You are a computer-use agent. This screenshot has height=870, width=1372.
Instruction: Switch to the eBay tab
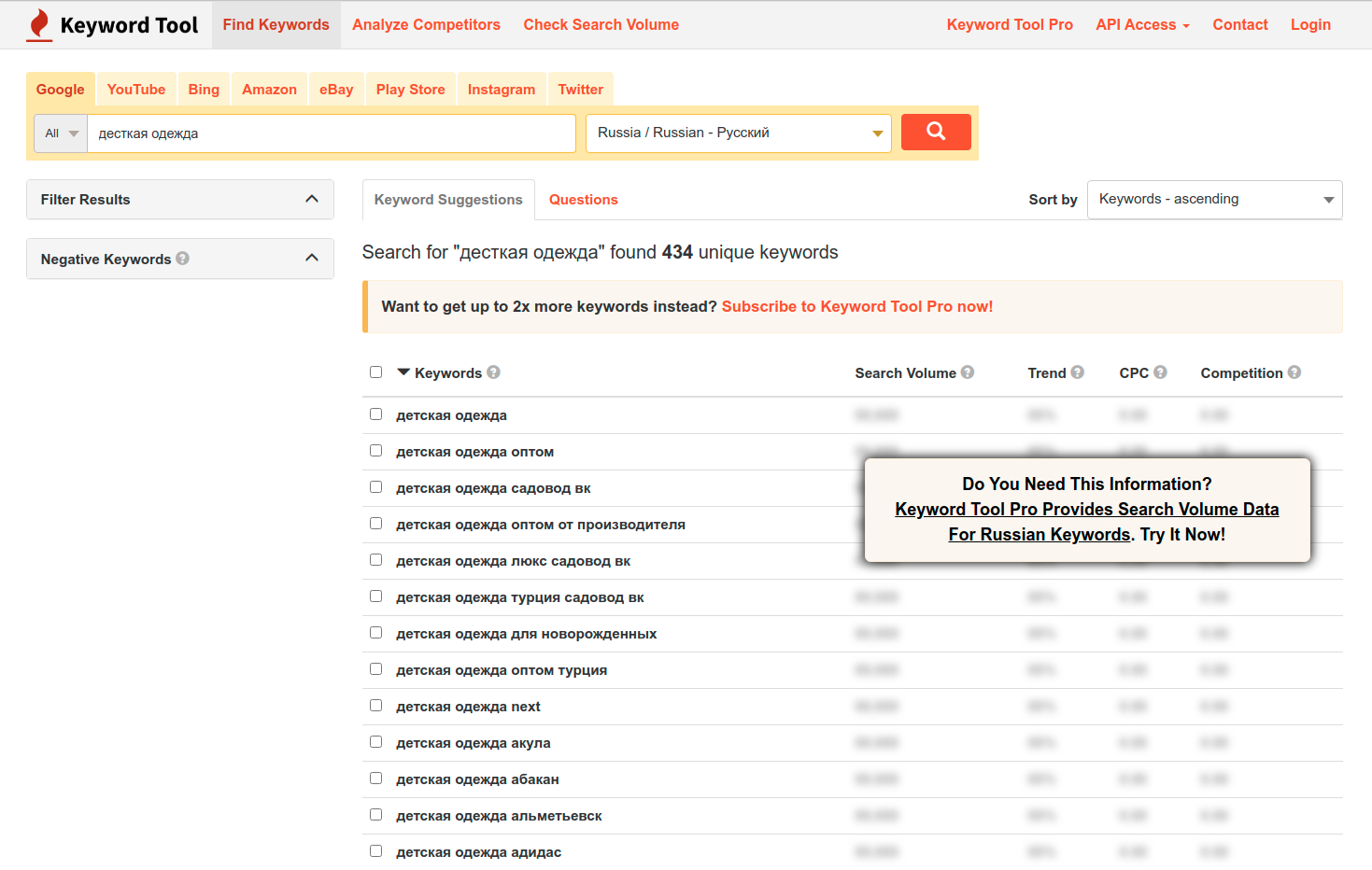coord(336,90)
